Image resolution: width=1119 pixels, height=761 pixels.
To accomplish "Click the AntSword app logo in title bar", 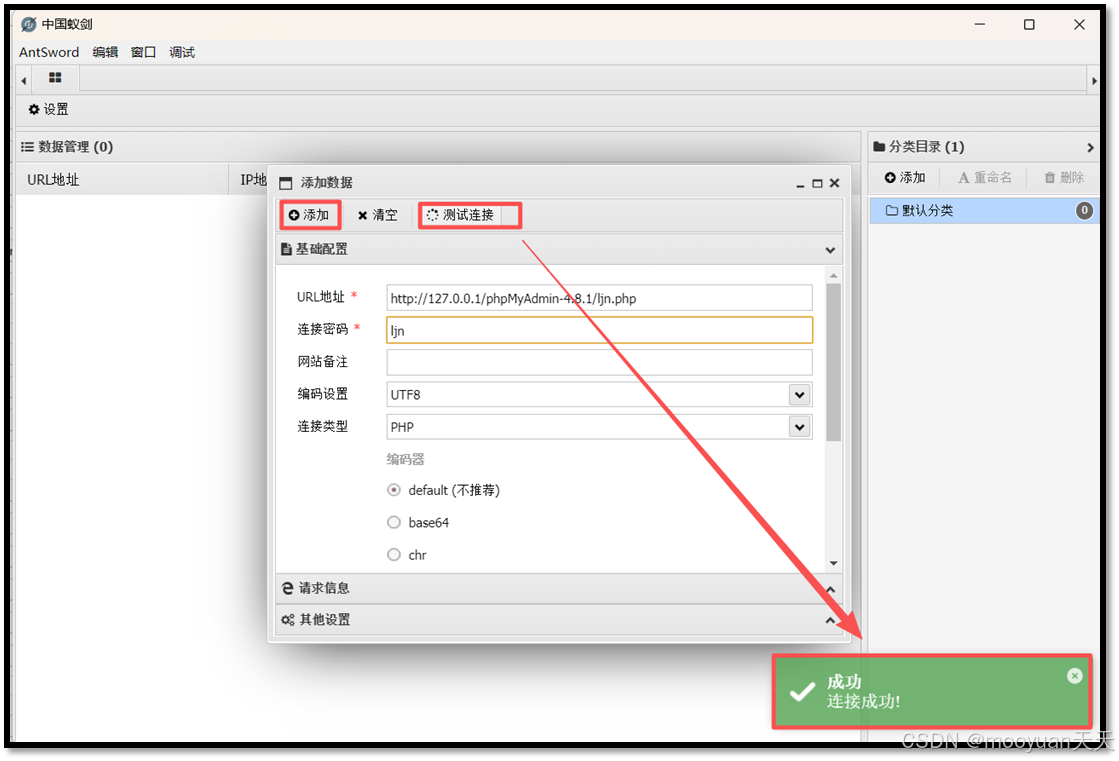I will click(x=29, y=24).
